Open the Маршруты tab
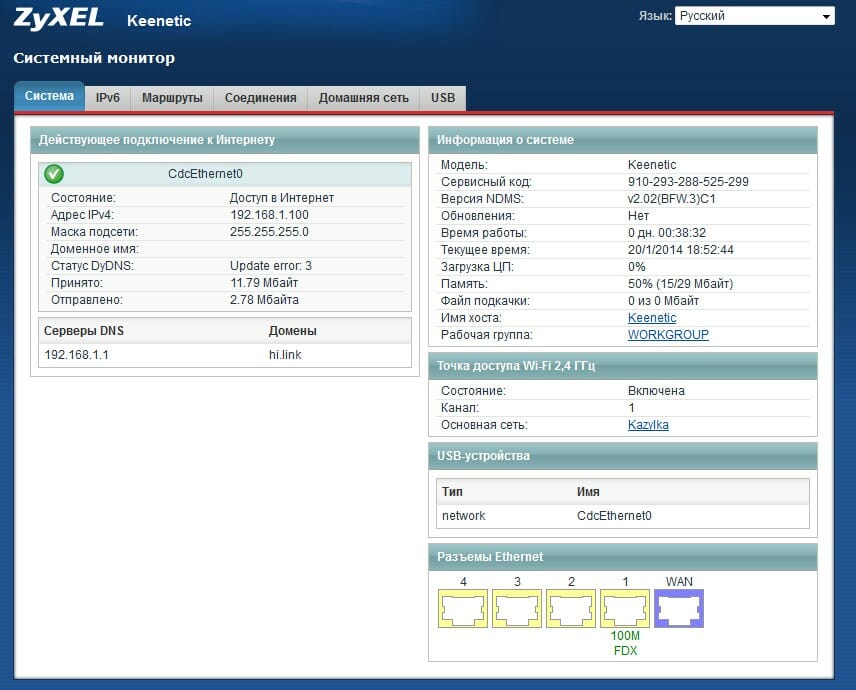The height and width of the screenshot is (690, 856). (x=172, y=98)
